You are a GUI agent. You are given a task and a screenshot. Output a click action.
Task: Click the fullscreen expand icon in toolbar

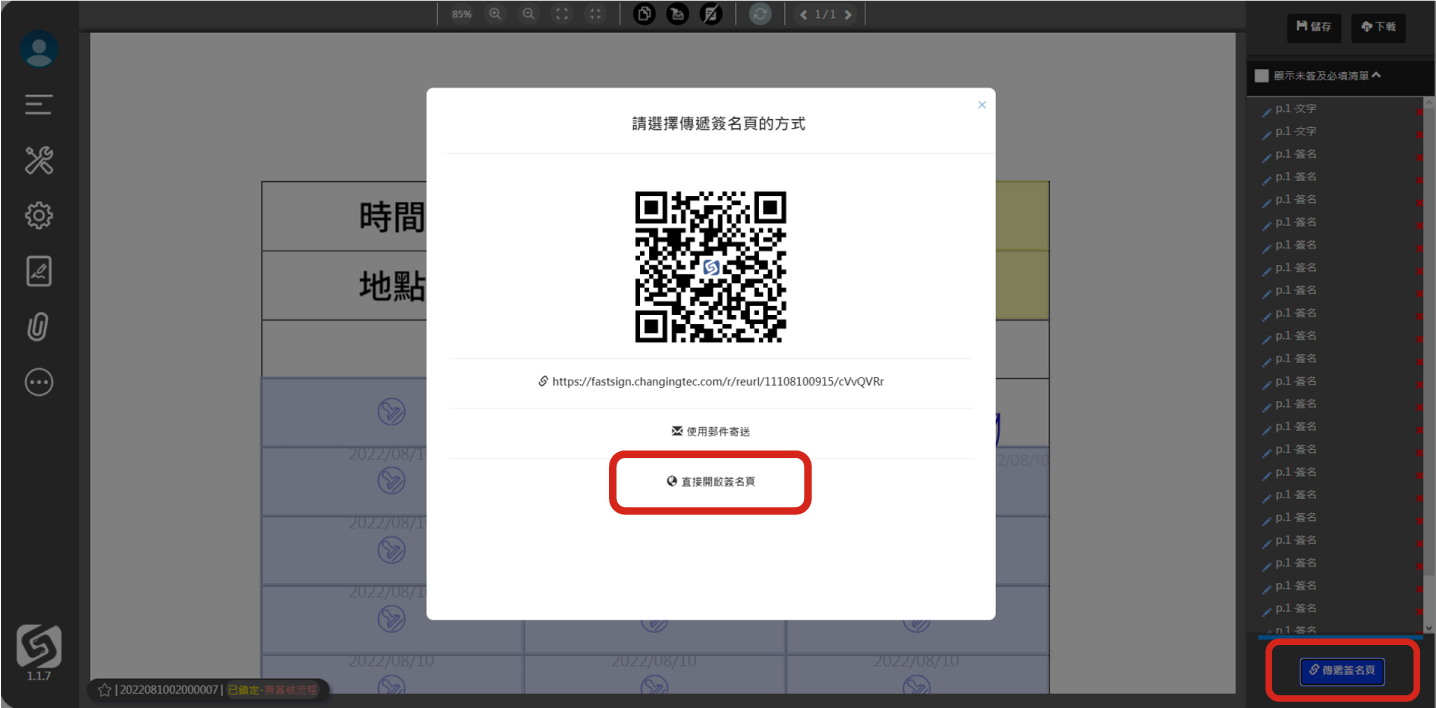562,14
